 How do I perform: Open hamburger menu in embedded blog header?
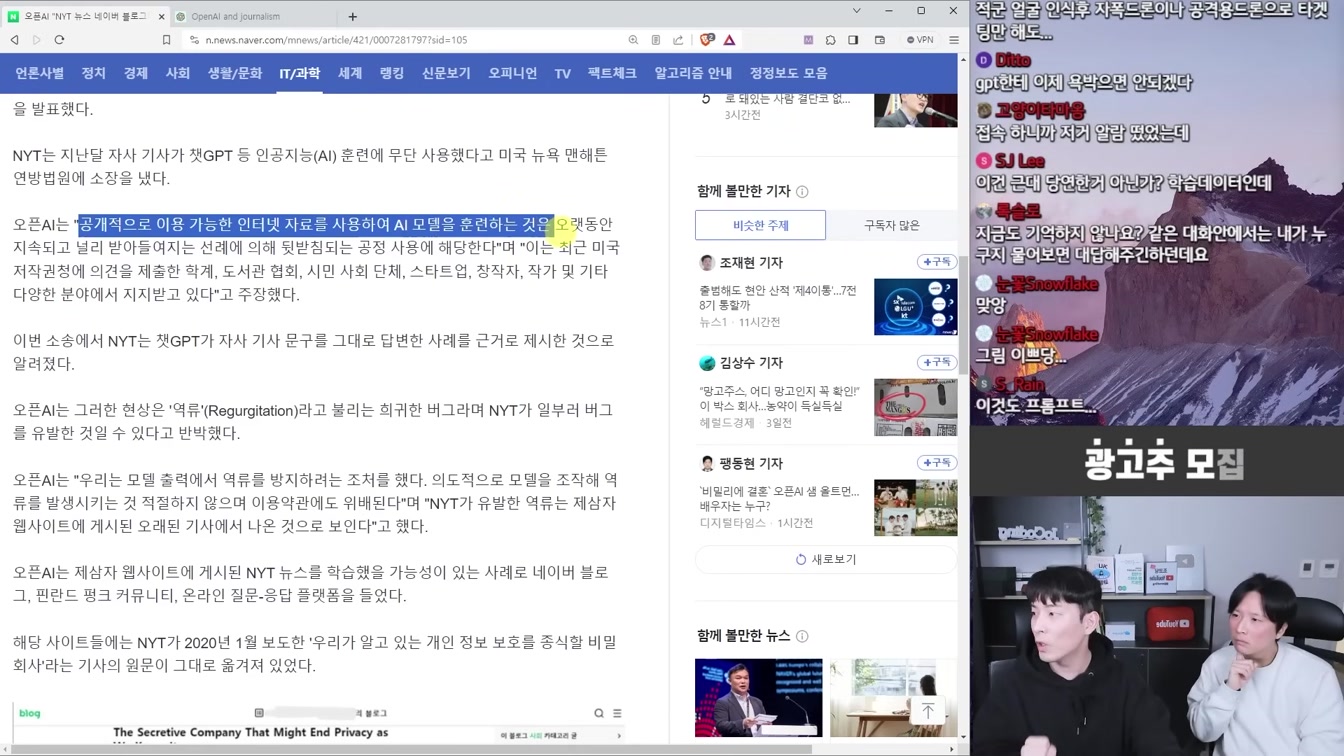tap(617, 713)
